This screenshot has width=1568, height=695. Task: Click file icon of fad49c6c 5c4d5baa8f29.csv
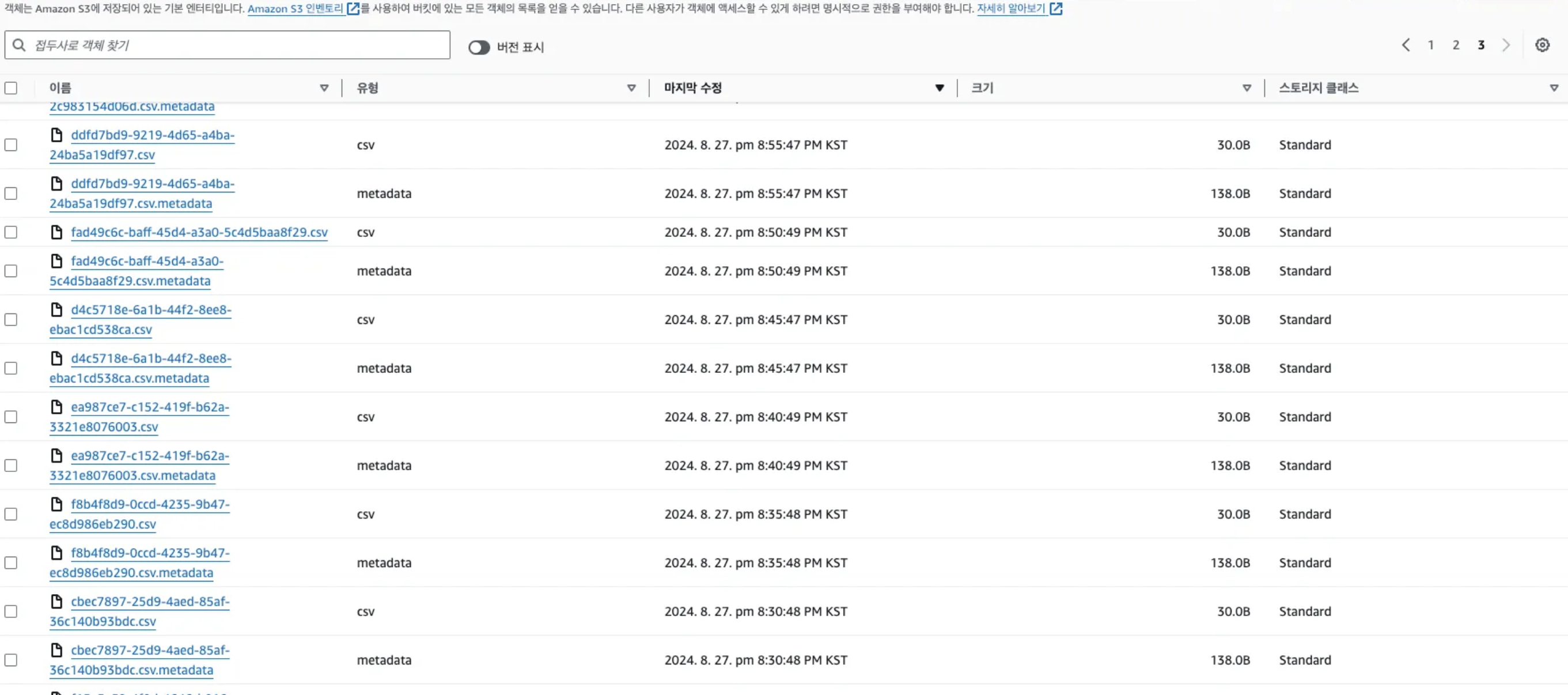coord(56,232)
